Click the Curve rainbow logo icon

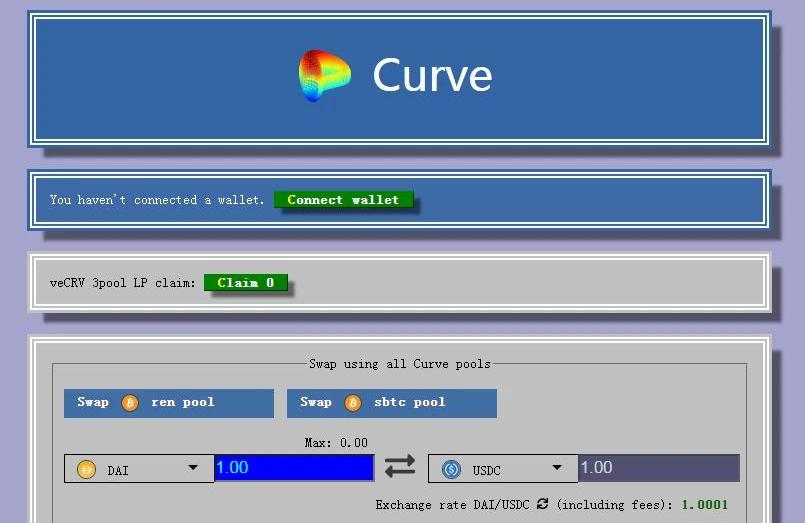tap(324, 75)
